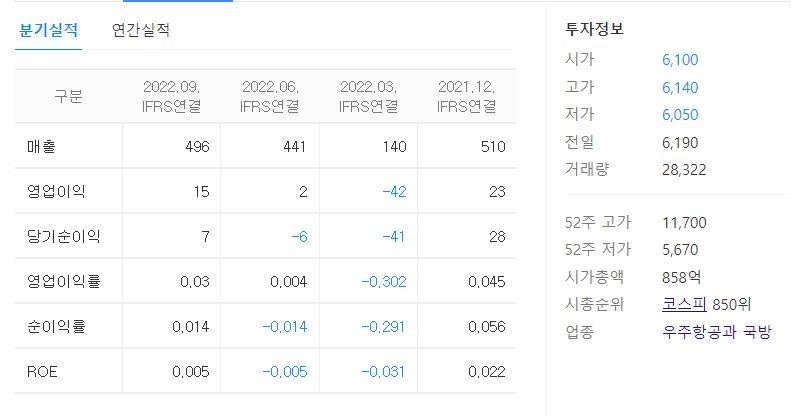Click the 업종 label
The image size is (803, 416).
579,332
